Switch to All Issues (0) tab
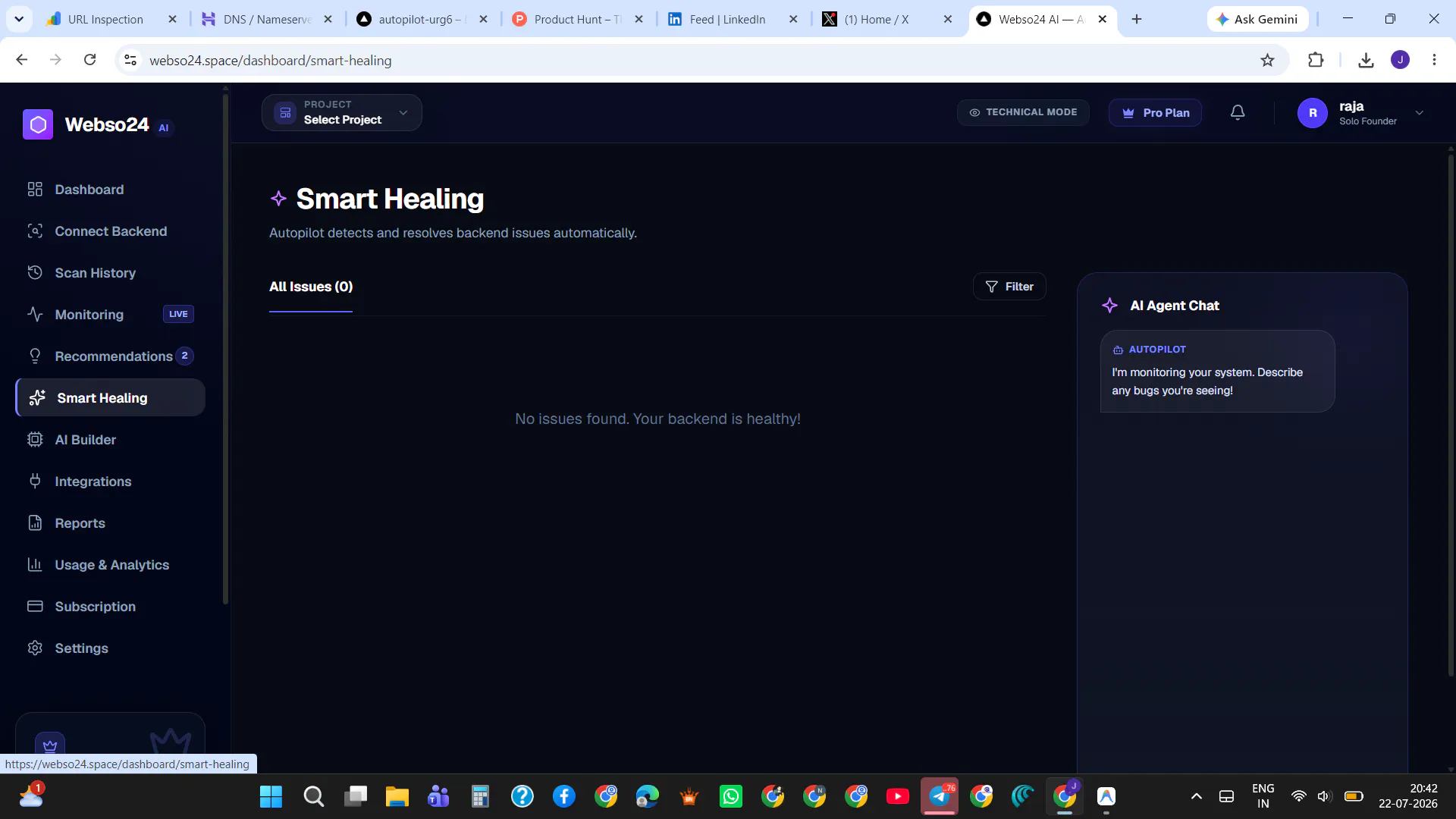The image size is (1456, 819). tap(311, 287)
